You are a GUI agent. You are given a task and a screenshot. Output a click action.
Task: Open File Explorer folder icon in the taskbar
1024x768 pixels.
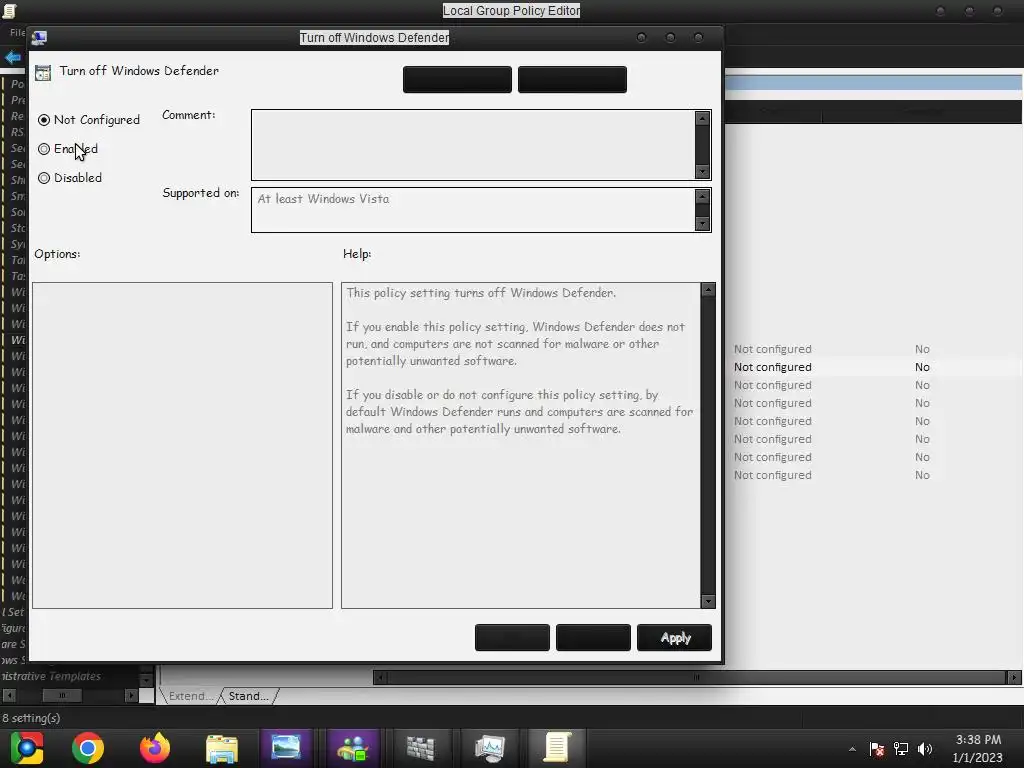click(222, 748)
